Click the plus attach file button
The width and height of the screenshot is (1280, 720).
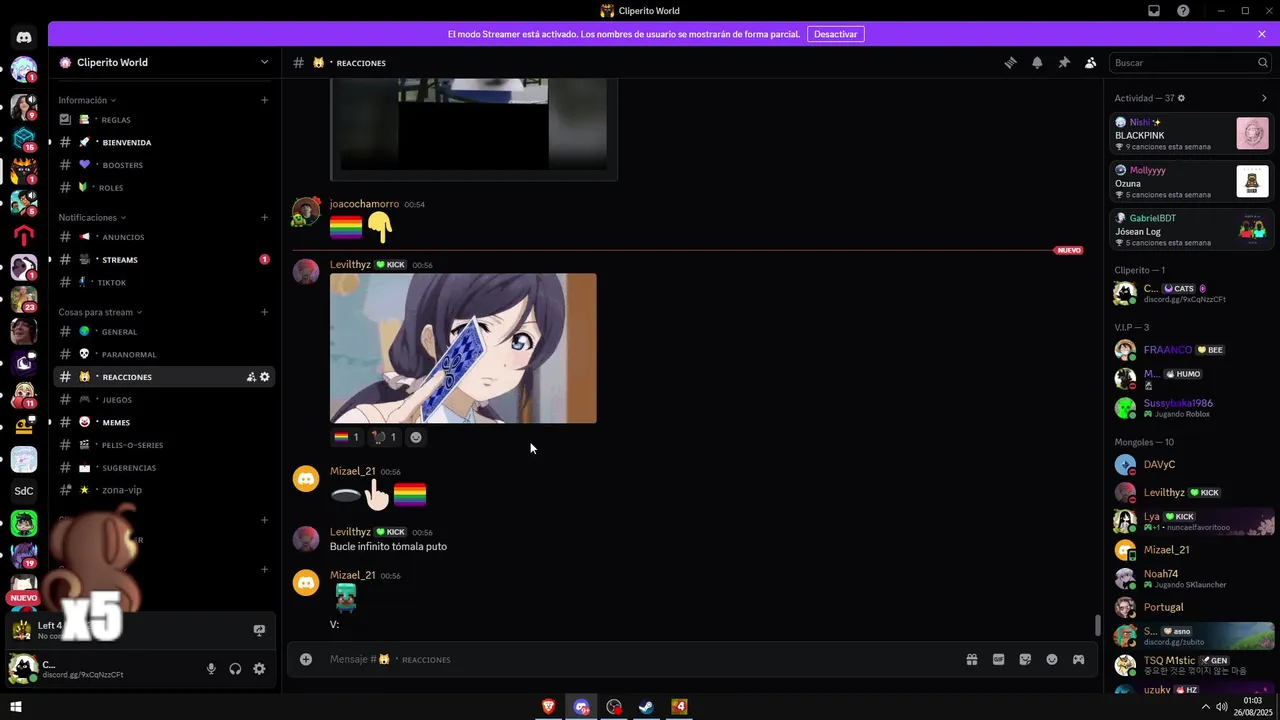click(x=306, y=659)
